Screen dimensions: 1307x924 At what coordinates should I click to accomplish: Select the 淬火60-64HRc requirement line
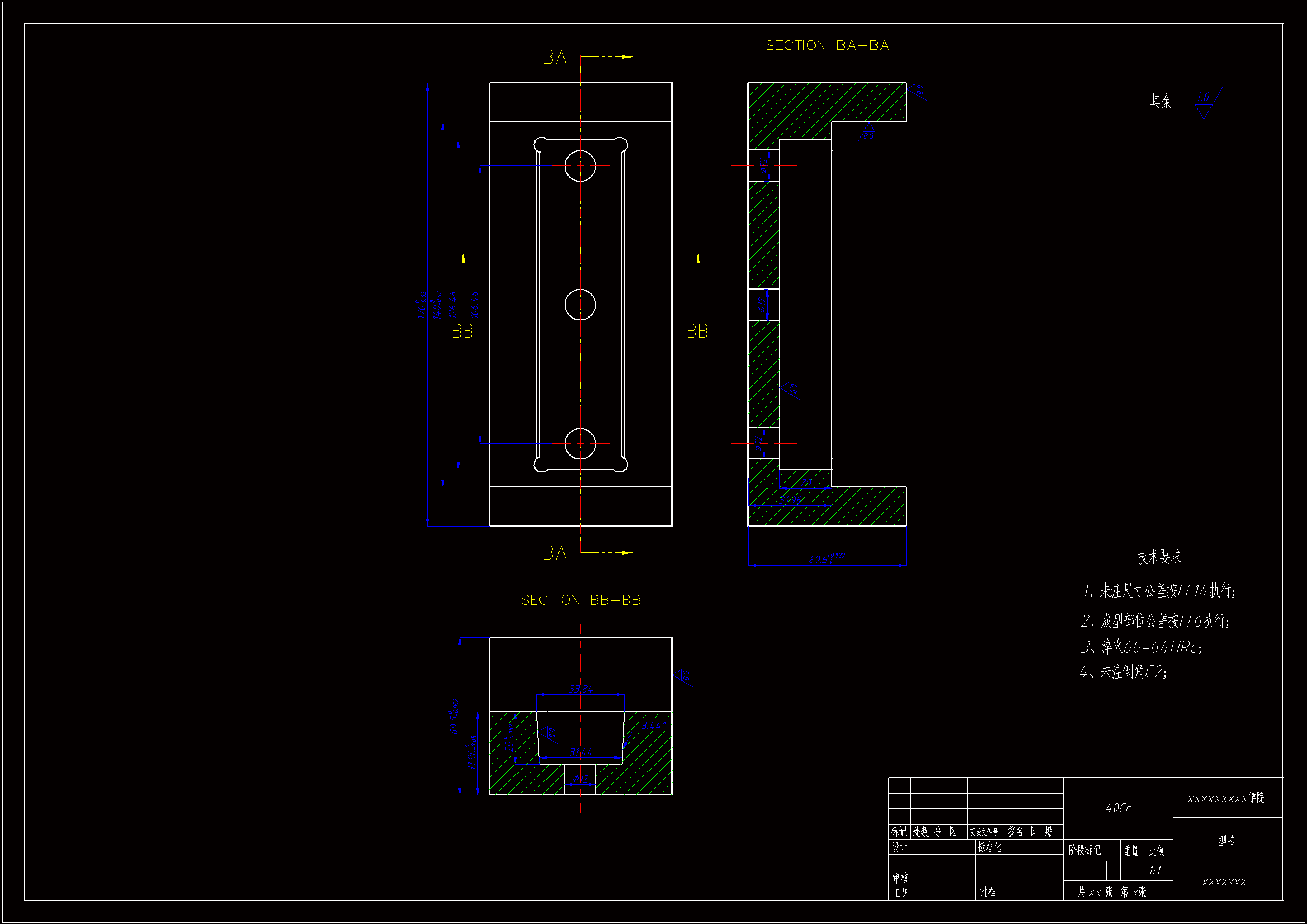click(x=1141, y=647)
